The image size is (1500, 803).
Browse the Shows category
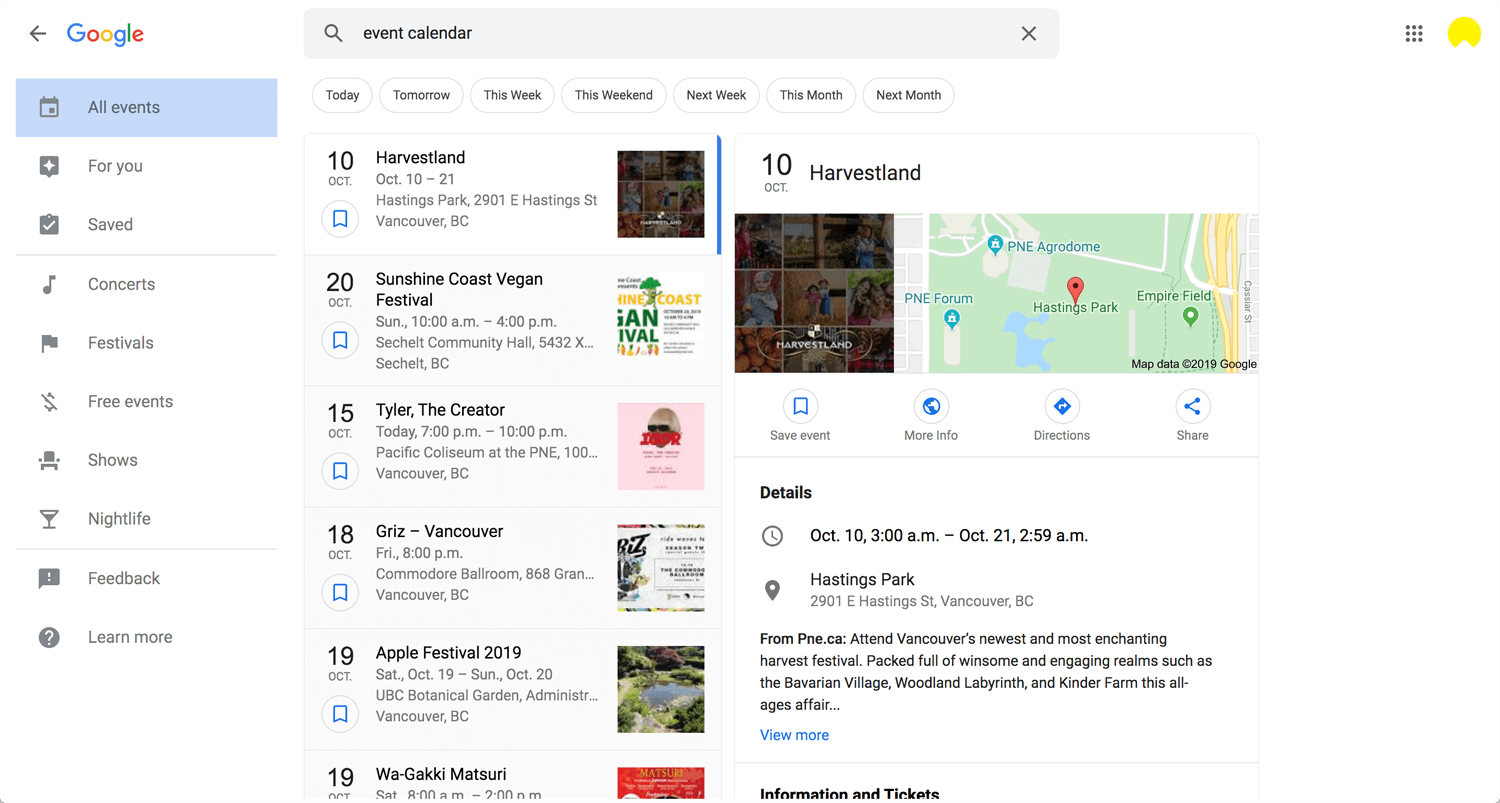tap(146, 460)
